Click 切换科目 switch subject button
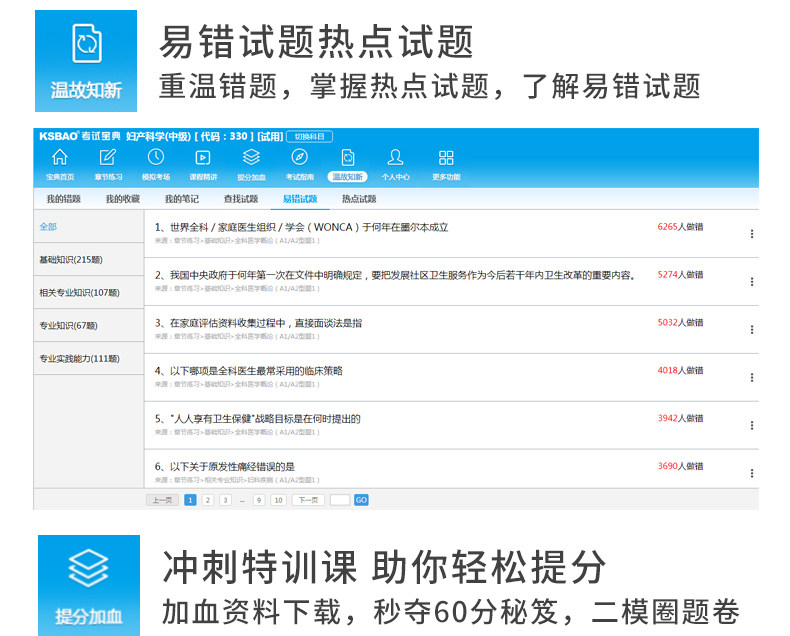790x636 pixels. click(x=309, y=137)
